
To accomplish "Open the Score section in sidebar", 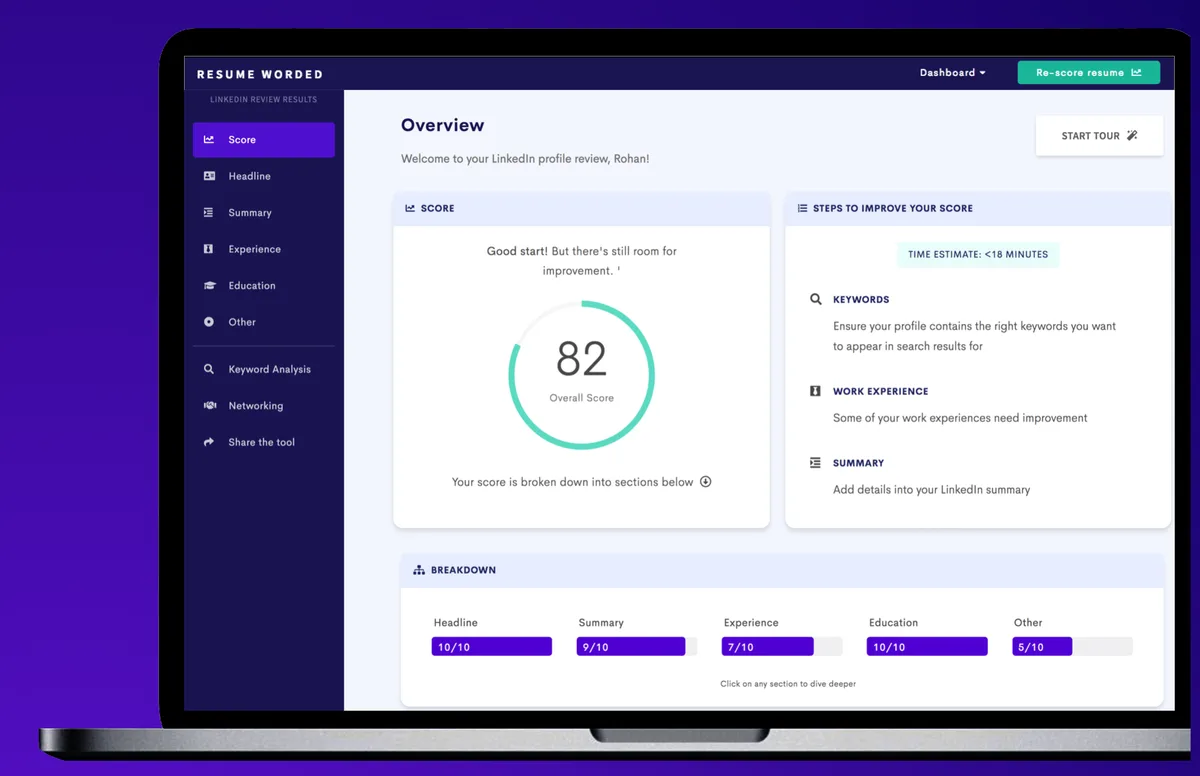I will (264, 140).
